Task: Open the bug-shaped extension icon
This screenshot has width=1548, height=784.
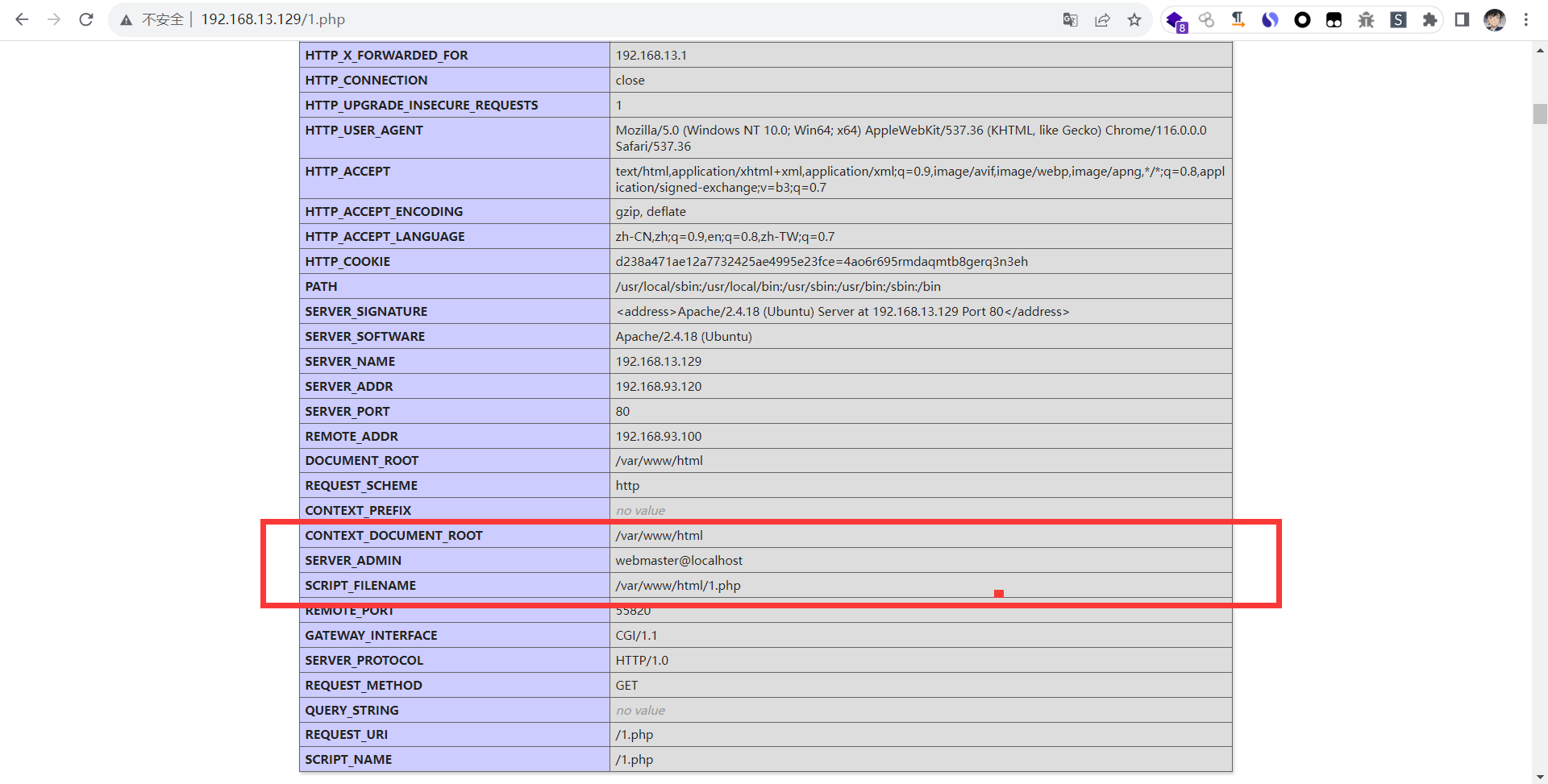Action: (x=1366, y=20)
